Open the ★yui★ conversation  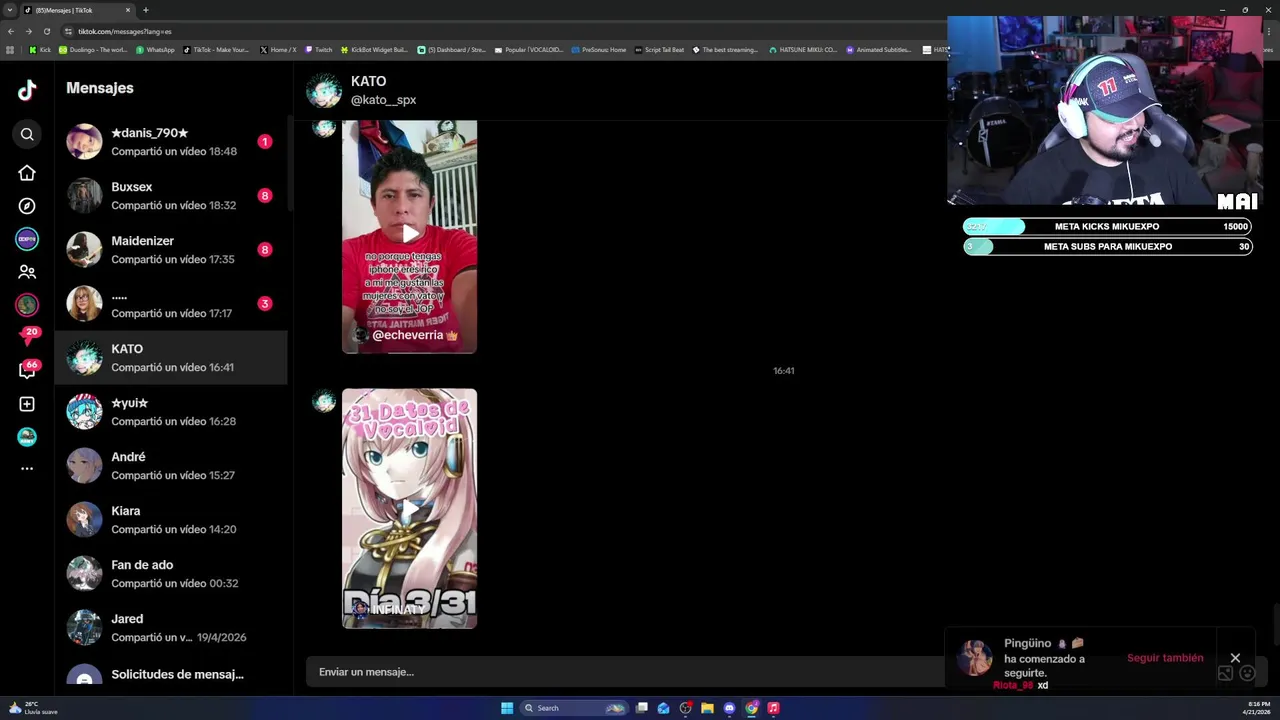pyautogui.click(x=171, y=412)
